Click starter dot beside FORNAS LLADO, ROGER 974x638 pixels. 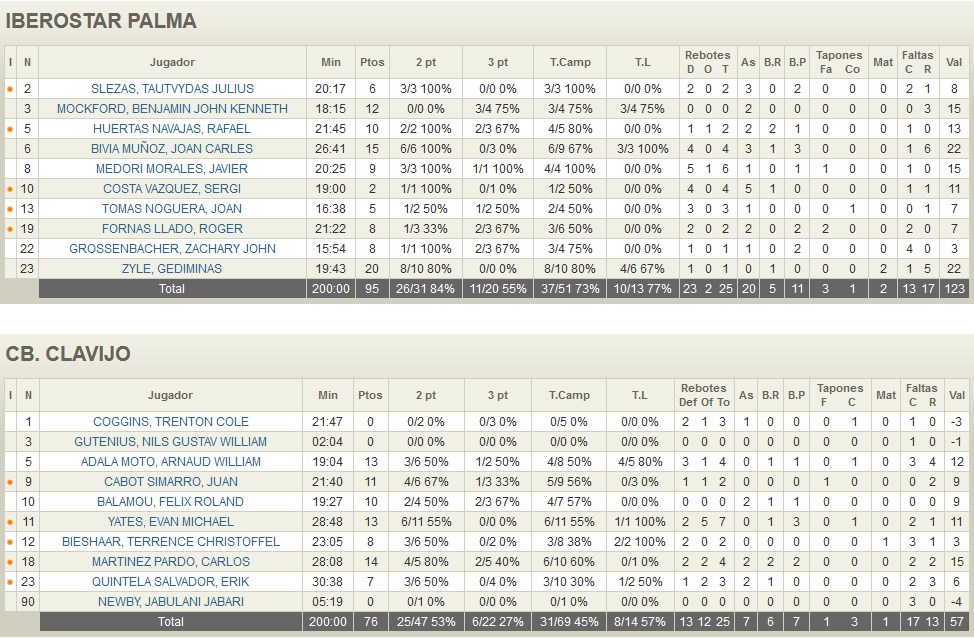pos(10,229)
